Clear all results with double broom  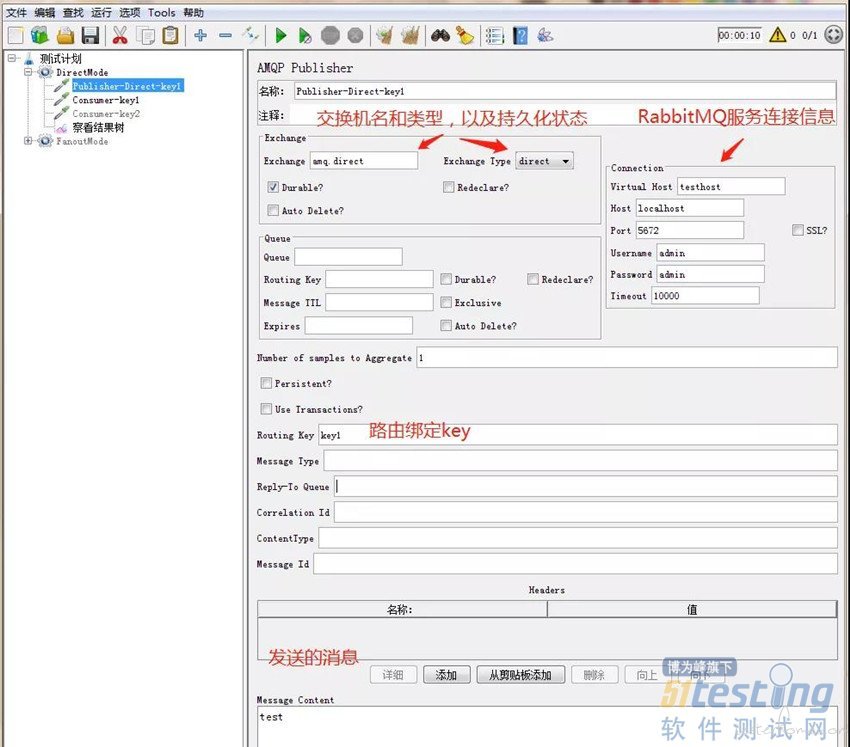pos(410,36)
